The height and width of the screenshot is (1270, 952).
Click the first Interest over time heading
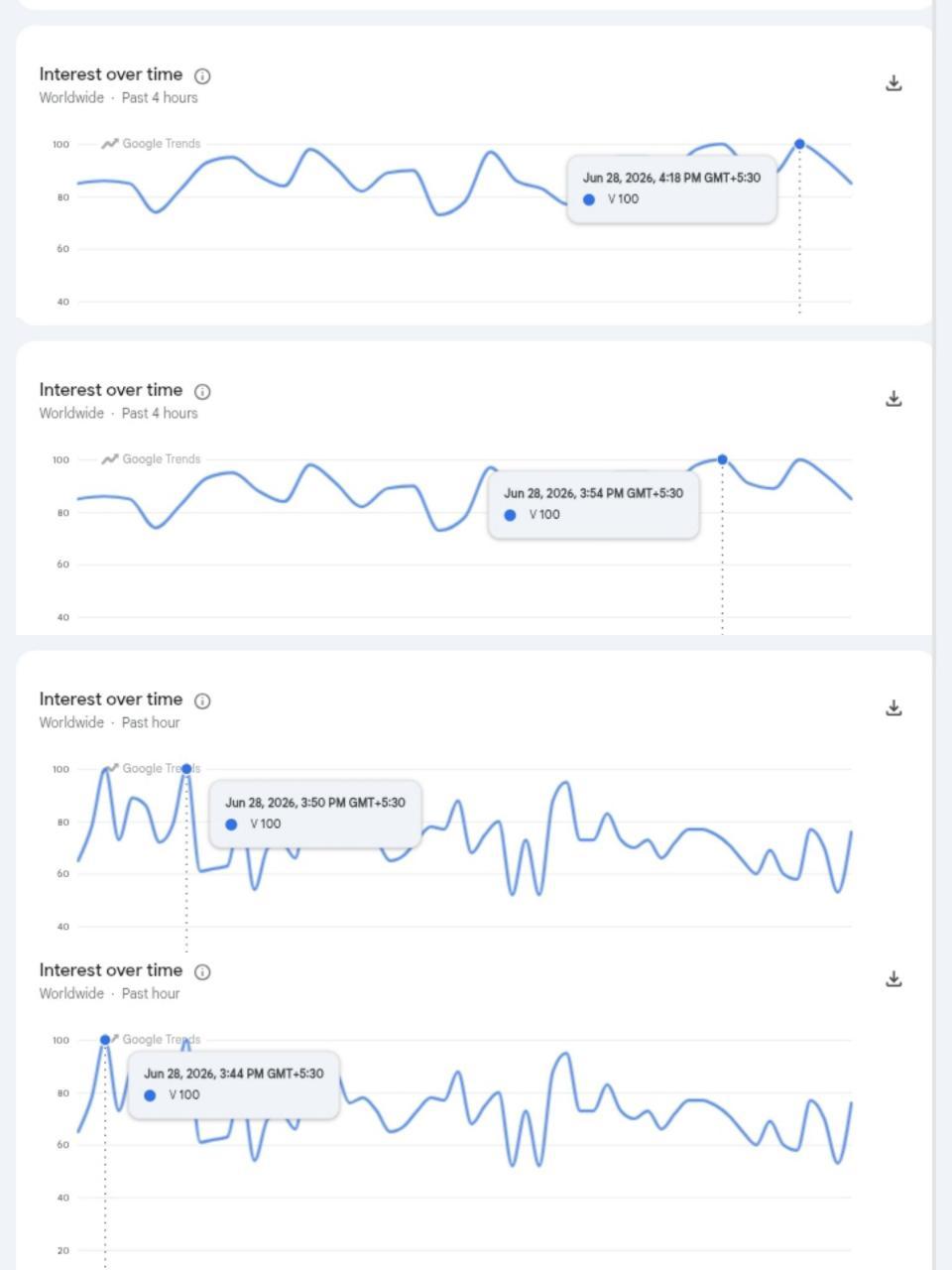(111, 74)
